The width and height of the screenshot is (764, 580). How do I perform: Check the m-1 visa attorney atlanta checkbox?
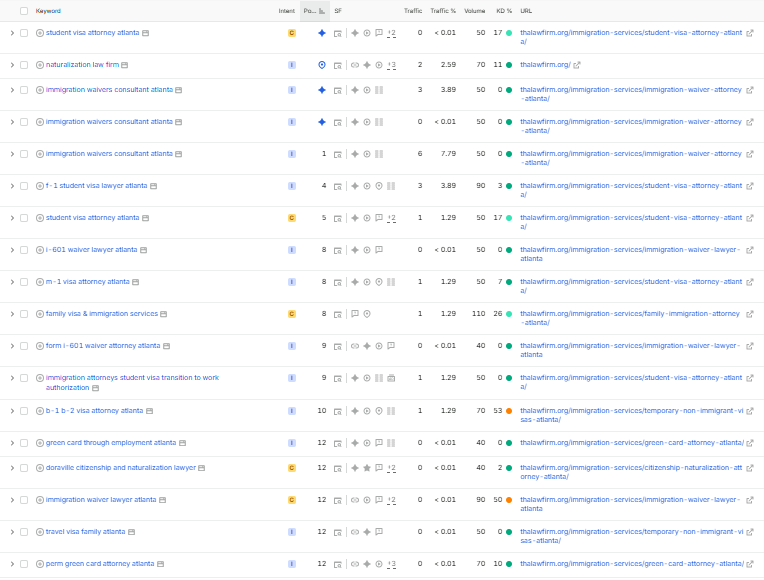(x=24, y=282)
